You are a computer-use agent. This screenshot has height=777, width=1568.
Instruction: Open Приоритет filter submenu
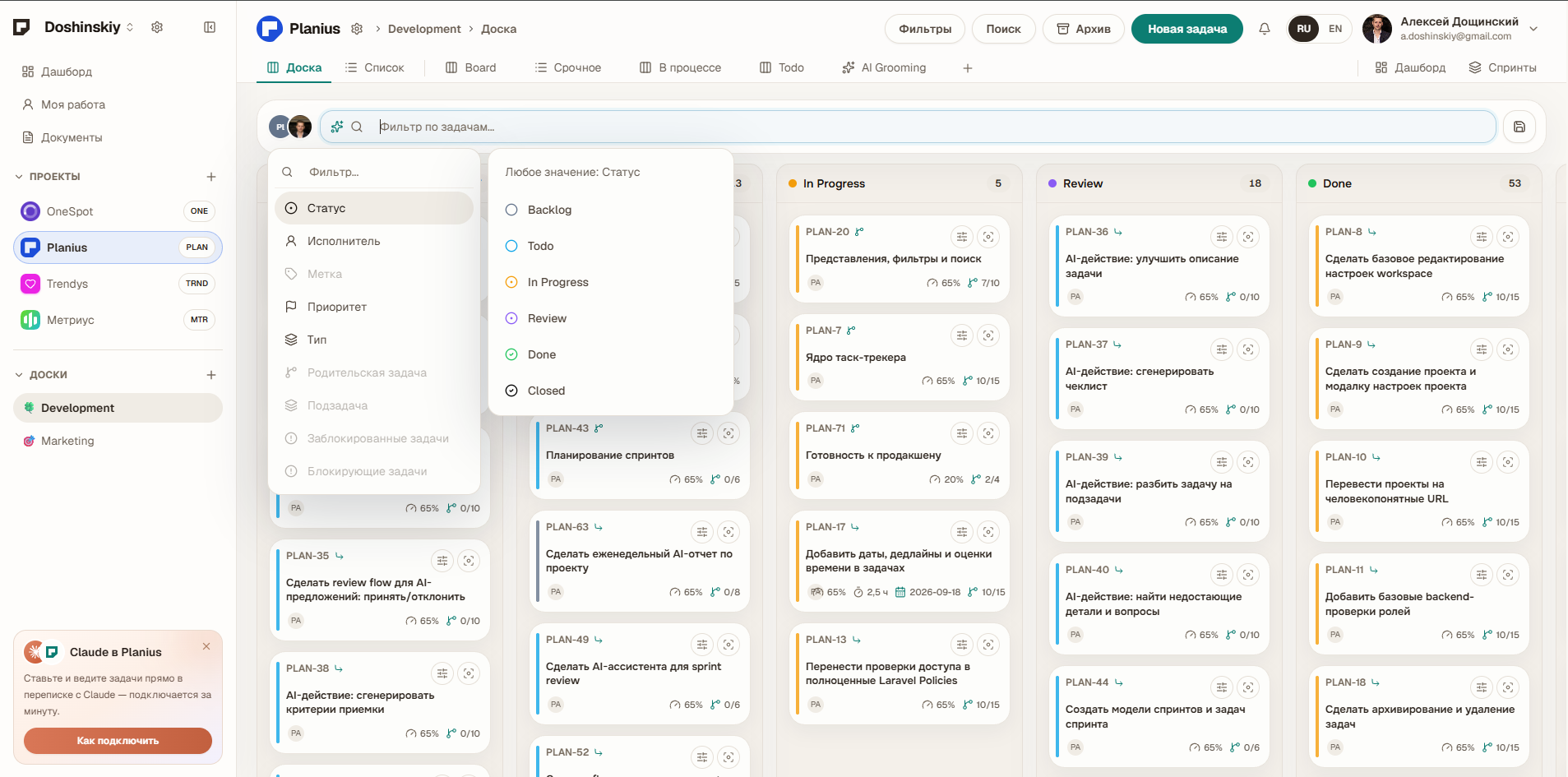pyautogui.click(x=374, y=307)
